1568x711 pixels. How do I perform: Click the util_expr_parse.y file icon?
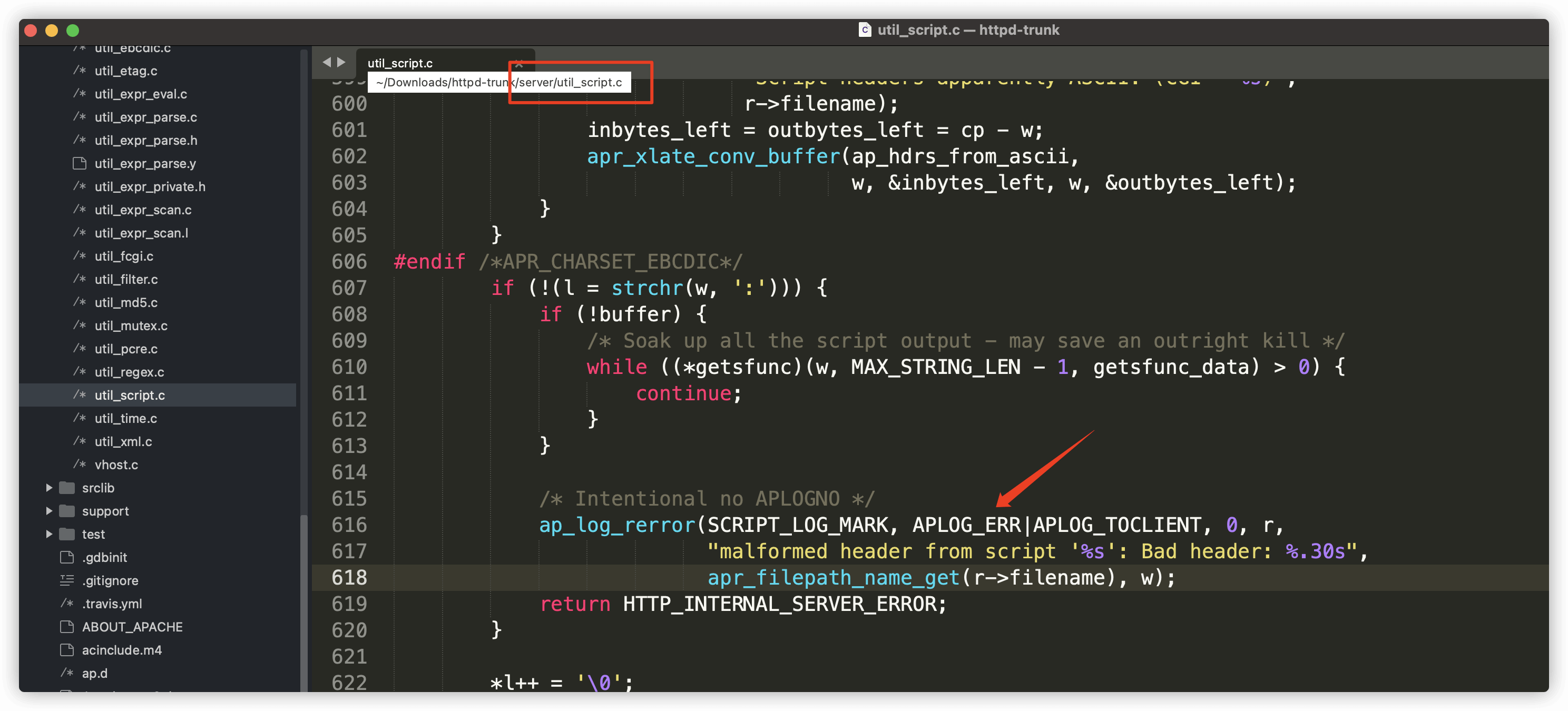(79, 163)
